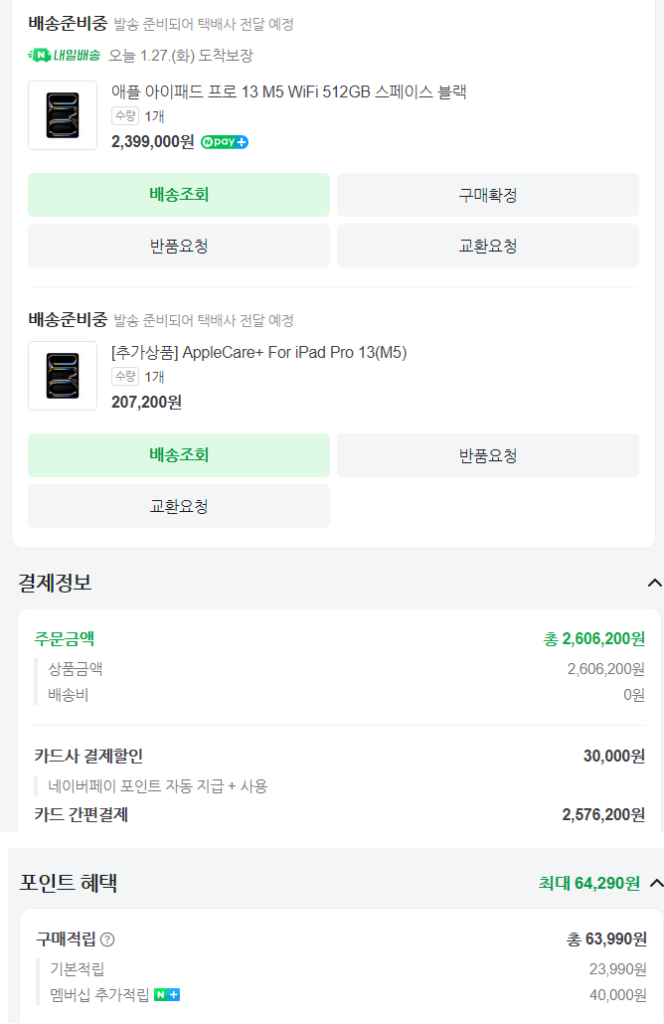
Task: Click the N+ badge beside 멤버십 추가적립
Action: point(167,995)
